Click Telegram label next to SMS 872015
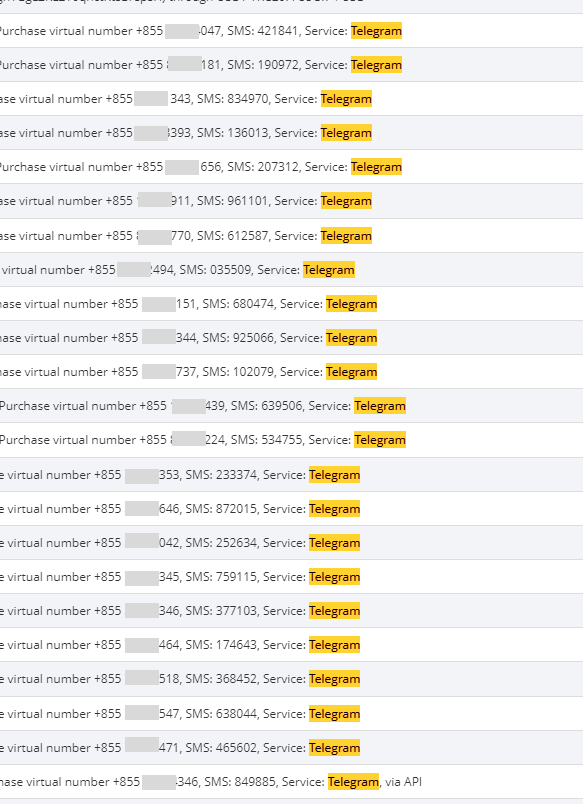 (x=334, y=509)
